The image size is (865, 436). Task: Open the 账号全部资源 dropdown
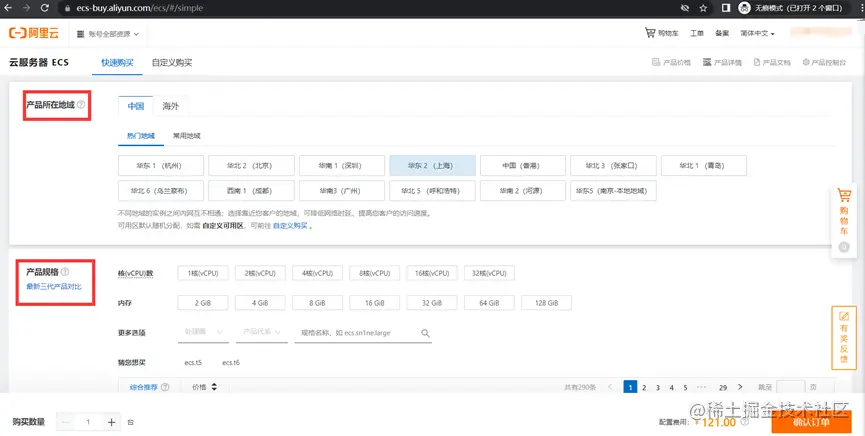pyautogui.click(x=108, y=34)
